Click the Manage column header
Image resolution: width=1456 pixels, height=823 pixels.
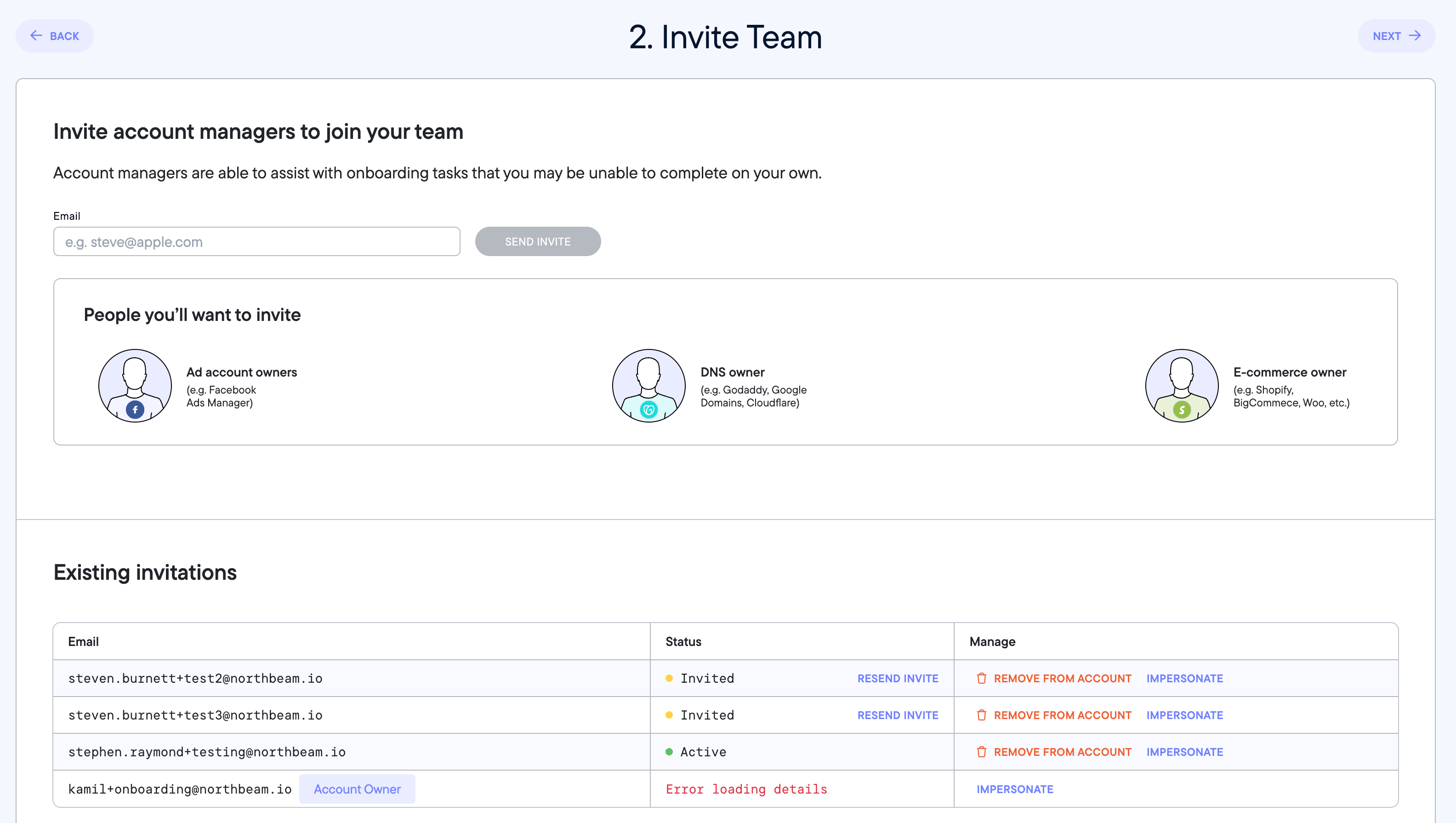993,641
